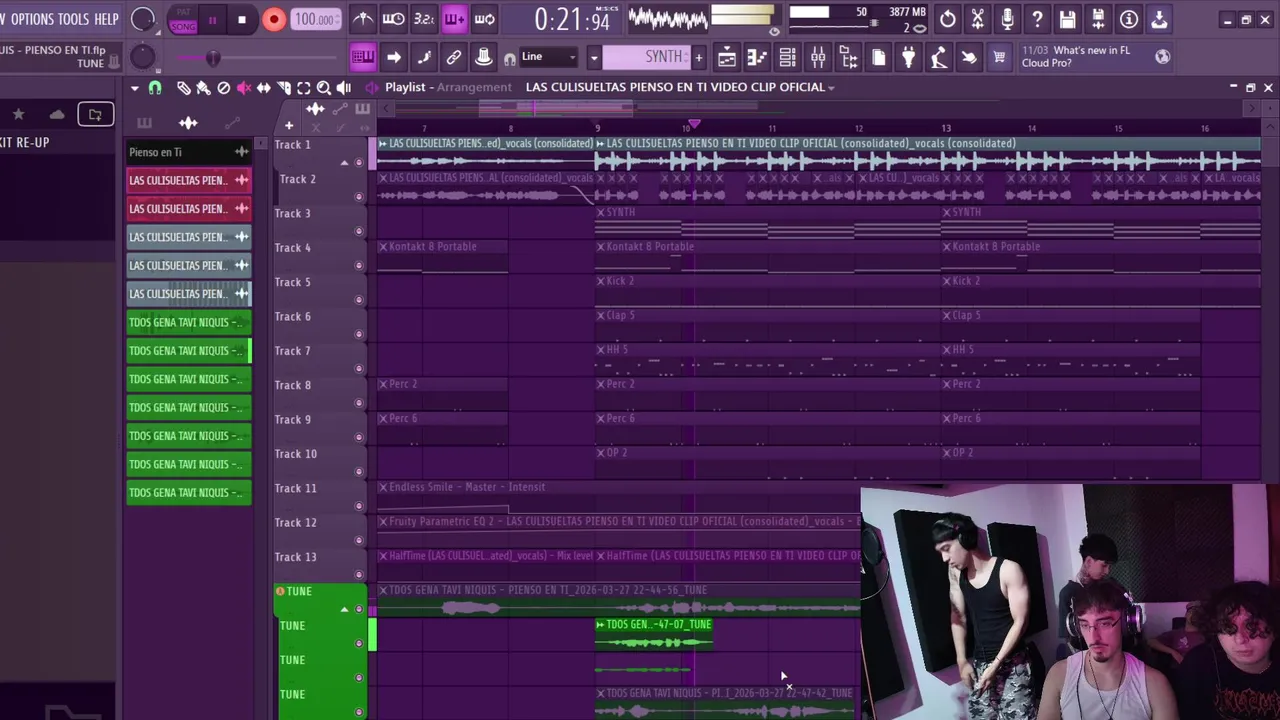Open the touch controller hand icon
Image resolution: width=1280 pixels, height=720 pixels.
coord(968,58)
